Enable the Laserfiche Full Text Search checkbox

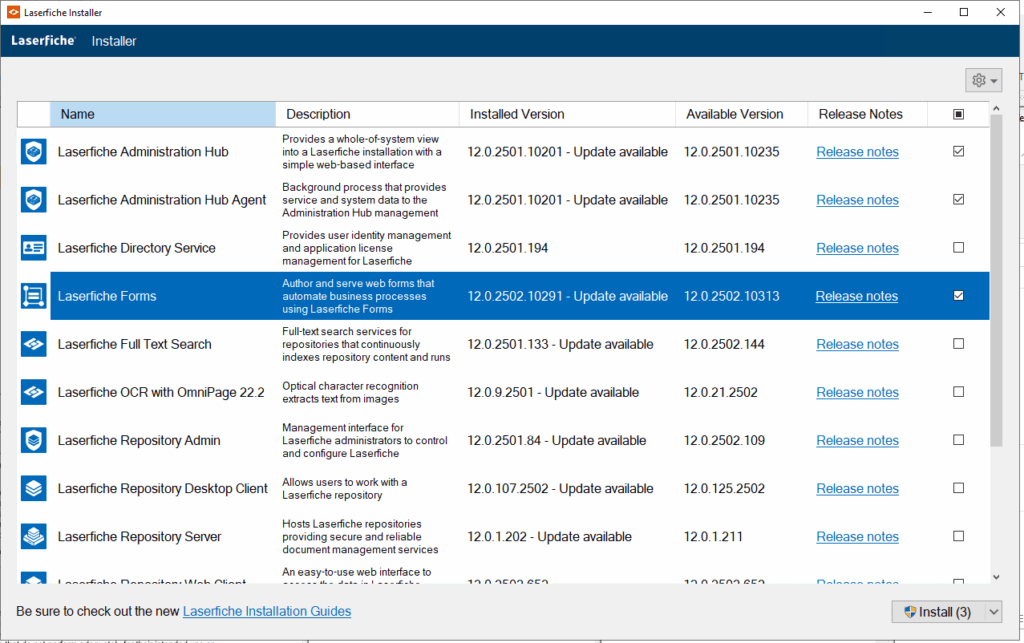pyautogui.click(x=959, y=344)
